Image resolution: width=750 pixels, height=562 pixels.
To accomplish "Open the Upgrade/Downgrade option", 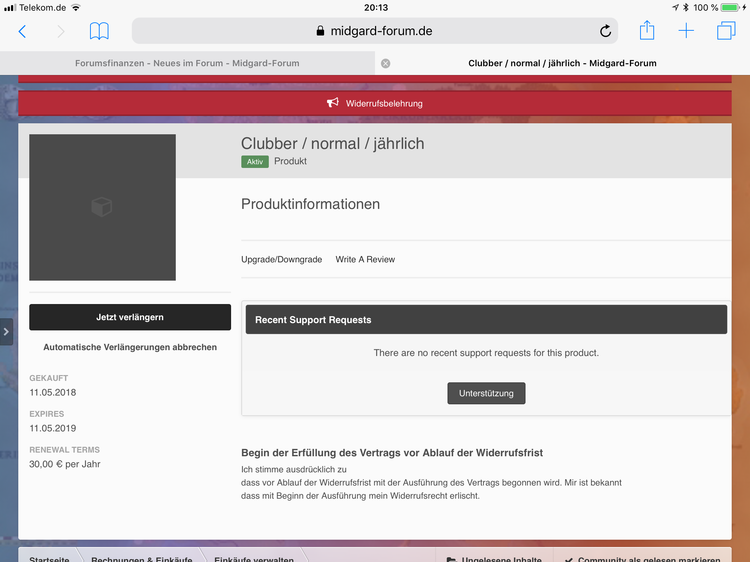I will click(281, 259).
